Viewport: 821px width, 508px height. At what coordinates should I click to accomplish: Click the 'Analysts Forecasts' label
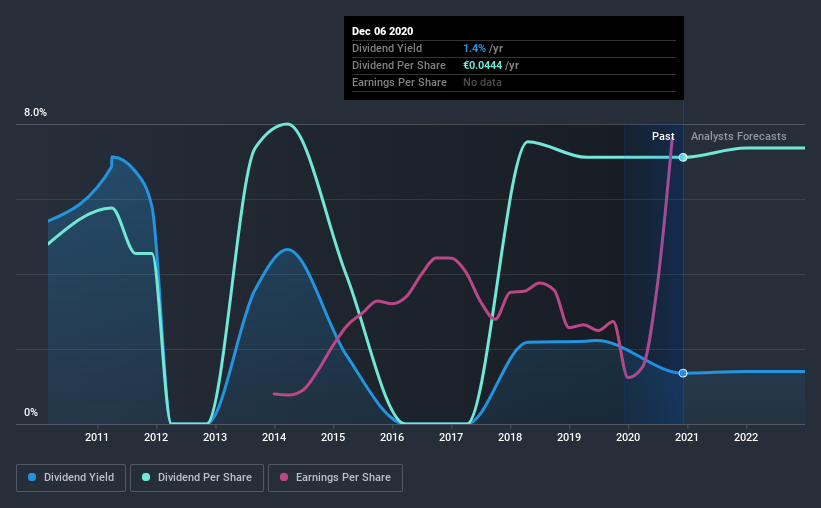(x=738, y=136)
